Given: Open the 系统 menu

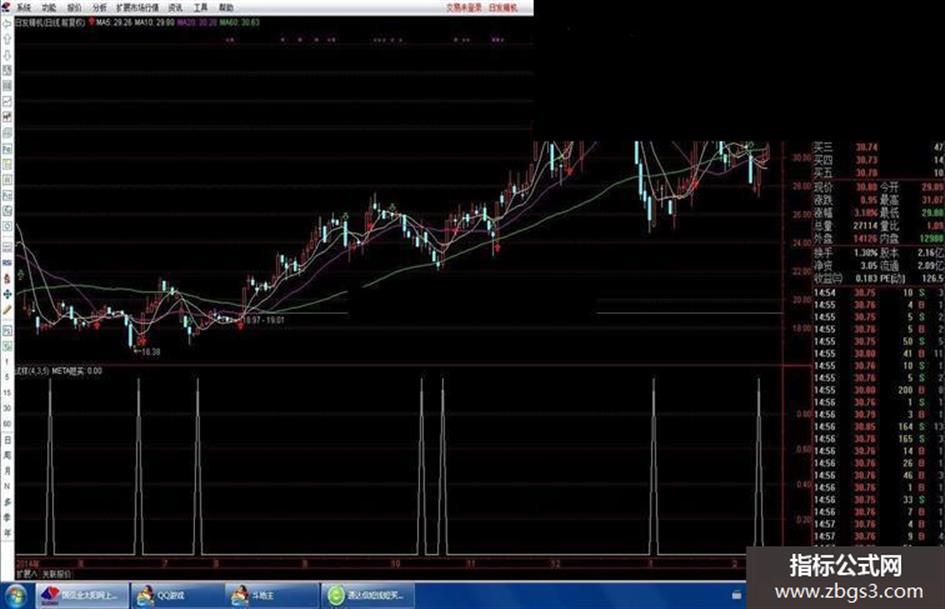Looking at the screenshot, I should (x=24, y=8).
